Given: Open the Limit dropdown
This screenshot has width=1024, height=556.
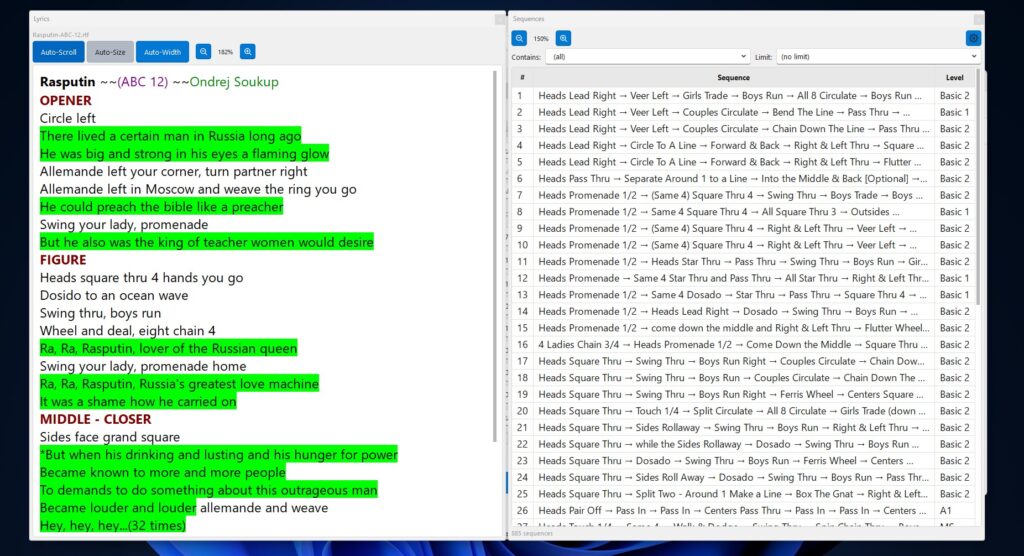Looking at the screenshot, I should [x=876, y=57].
